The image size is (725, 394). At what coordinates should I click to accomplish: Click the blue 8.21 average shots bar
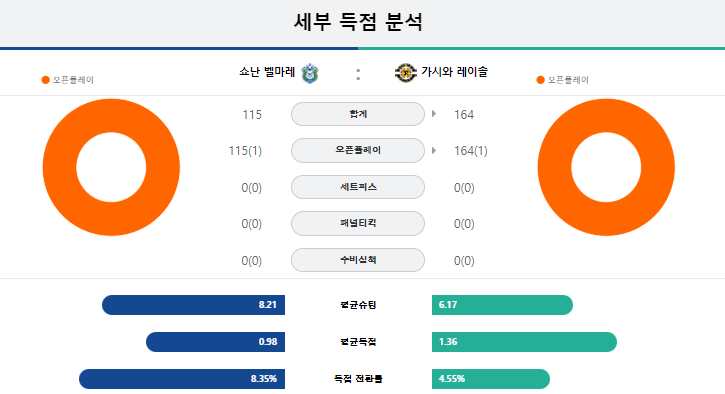(193, 305)
